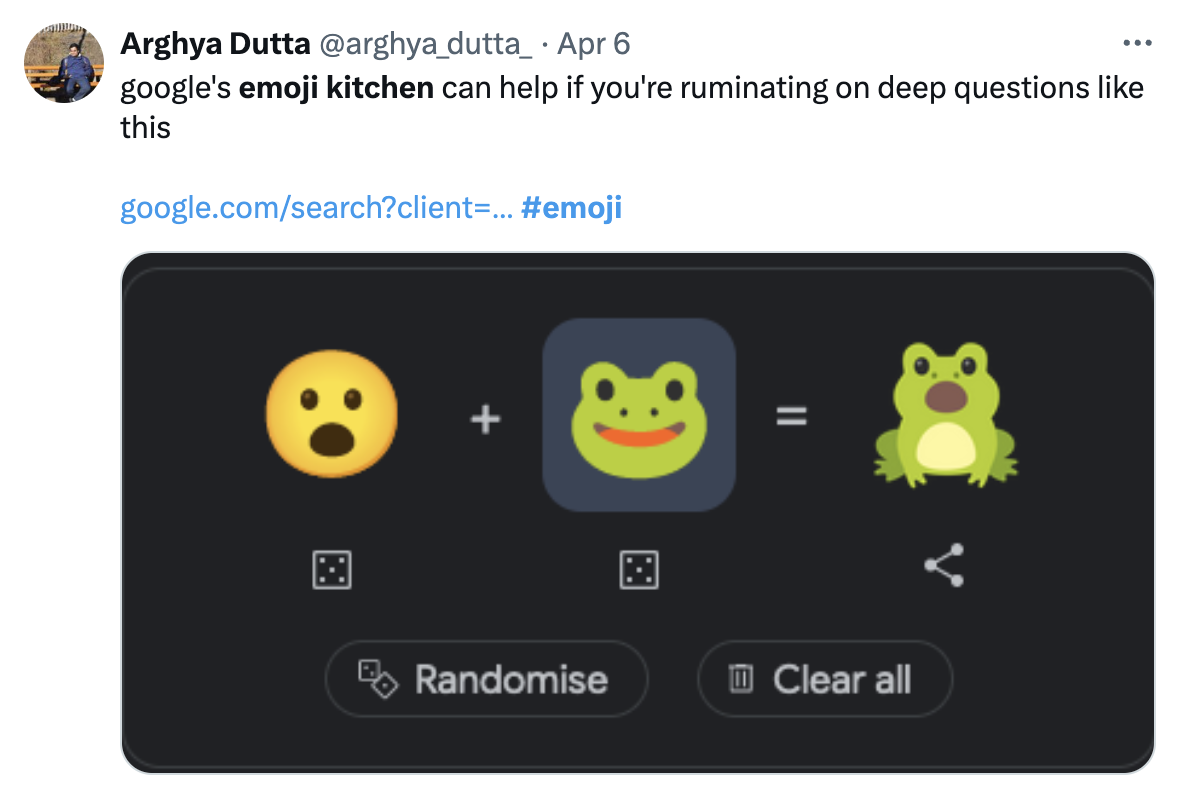Click the trash icon on Clear all
Image resolution: width=1188 pixels, height=792 pixels.
(x=741, y=680)
